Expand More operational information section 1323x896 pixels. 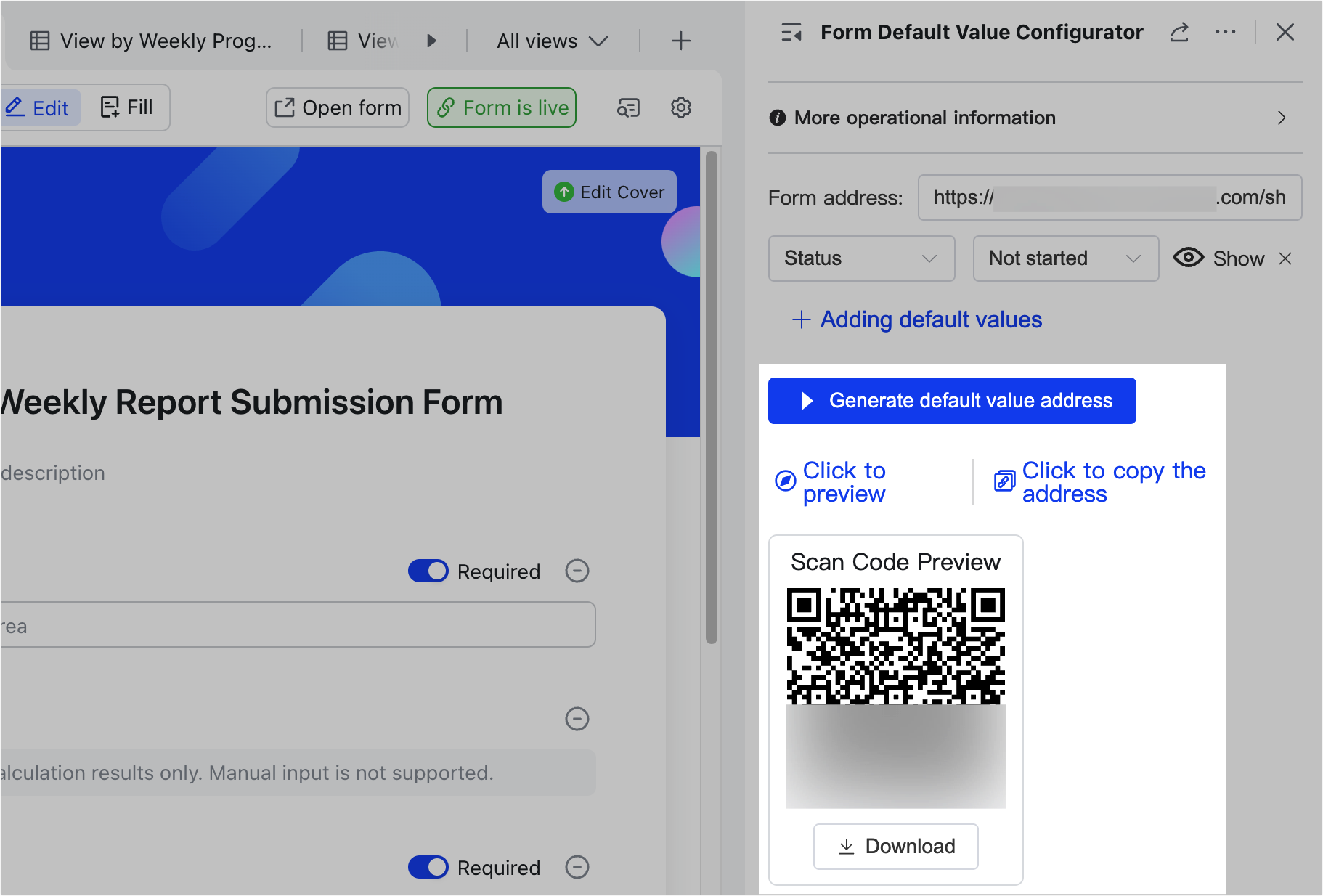coord(1034,118)
